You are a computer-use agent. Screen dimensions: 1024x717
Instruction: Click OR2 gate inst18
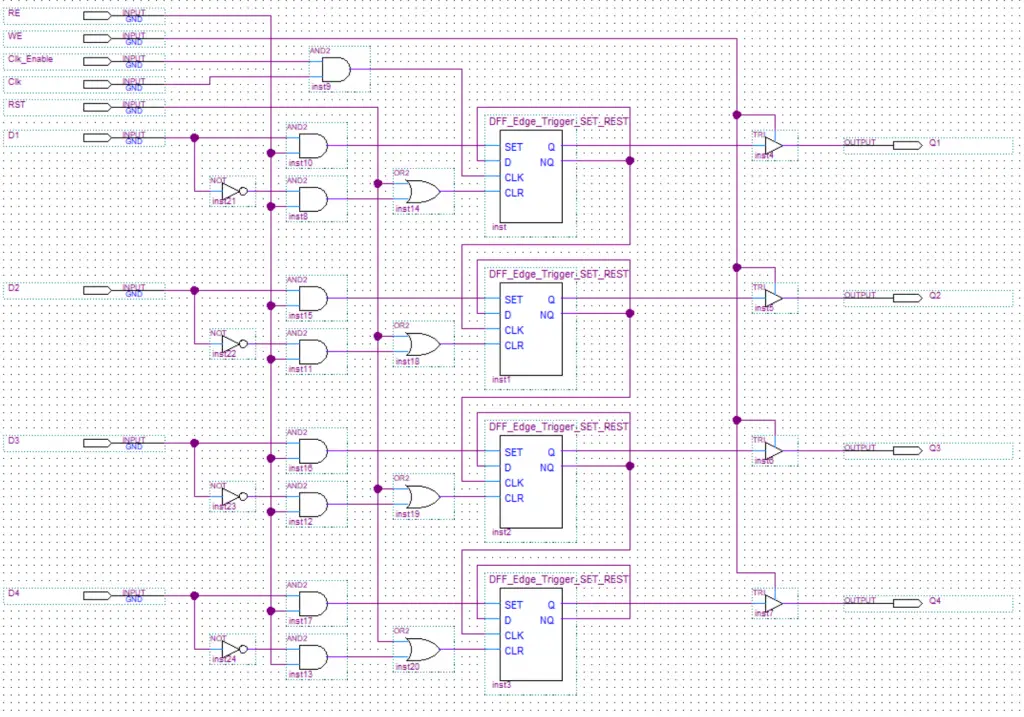pyautogui.click(x=423, y=344)
